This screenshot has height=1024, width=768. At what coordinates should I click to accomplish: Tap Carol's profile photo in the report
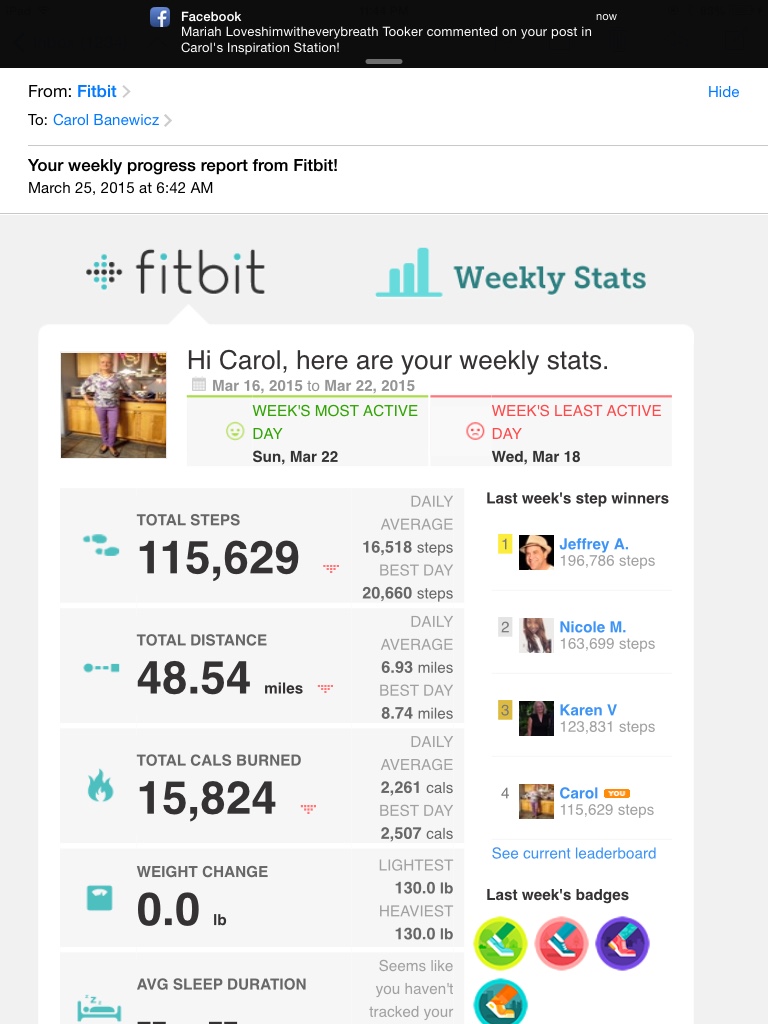(x=113, y=405)
